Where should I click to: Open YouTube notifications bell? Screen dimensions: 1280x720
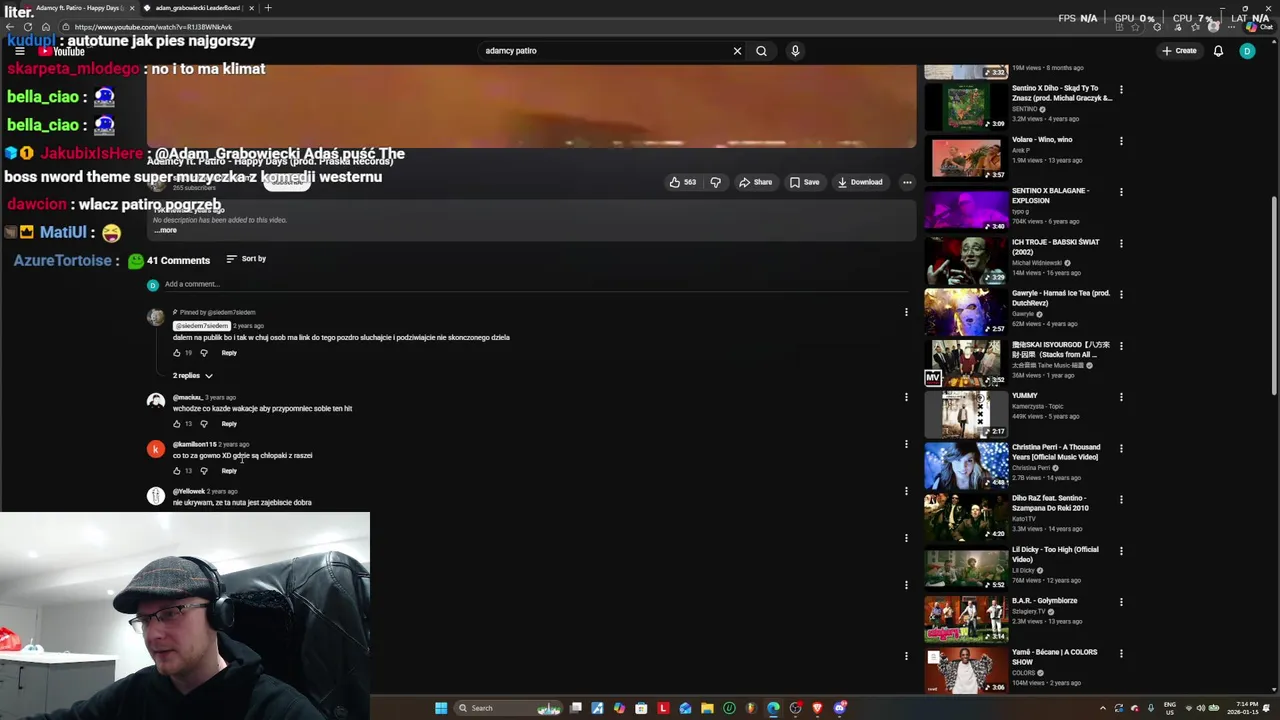coord(1218,51)
